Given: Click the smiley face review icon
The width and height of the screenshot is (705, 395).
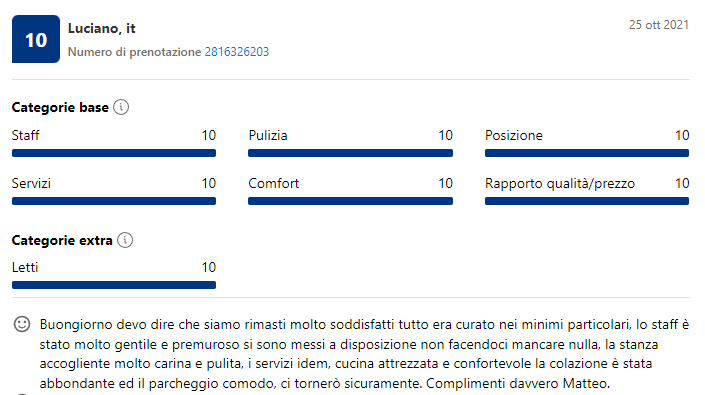Looking at the screenshot, I should (x=22, y=324).
